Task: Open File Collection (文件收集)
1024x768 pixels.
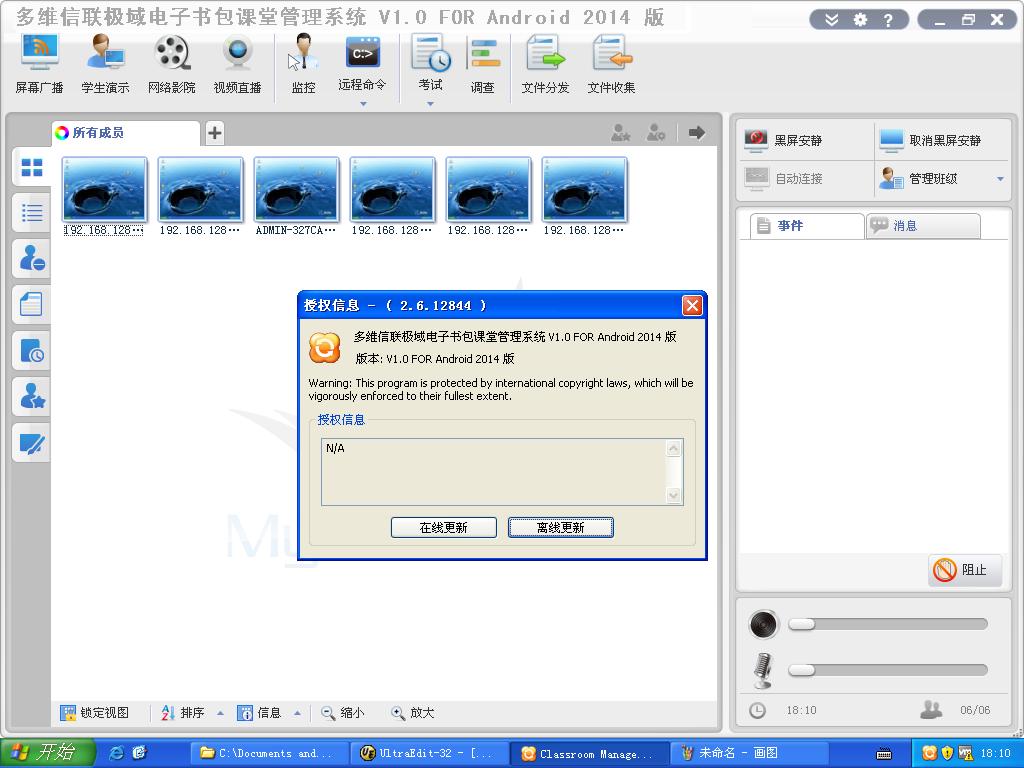Action: [x=611, y=63]
